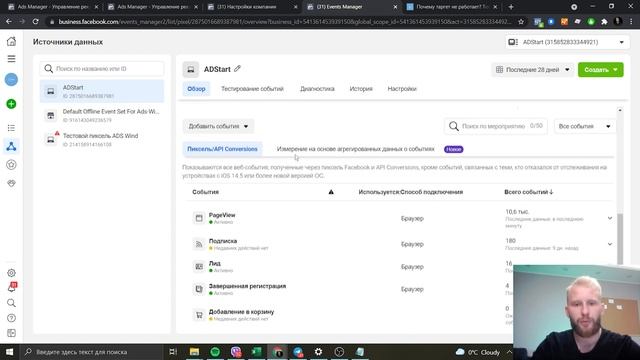Open Telegram from the Windows taskbar
640x360 pixels.
pyautogui.click(x=298, y=351)
